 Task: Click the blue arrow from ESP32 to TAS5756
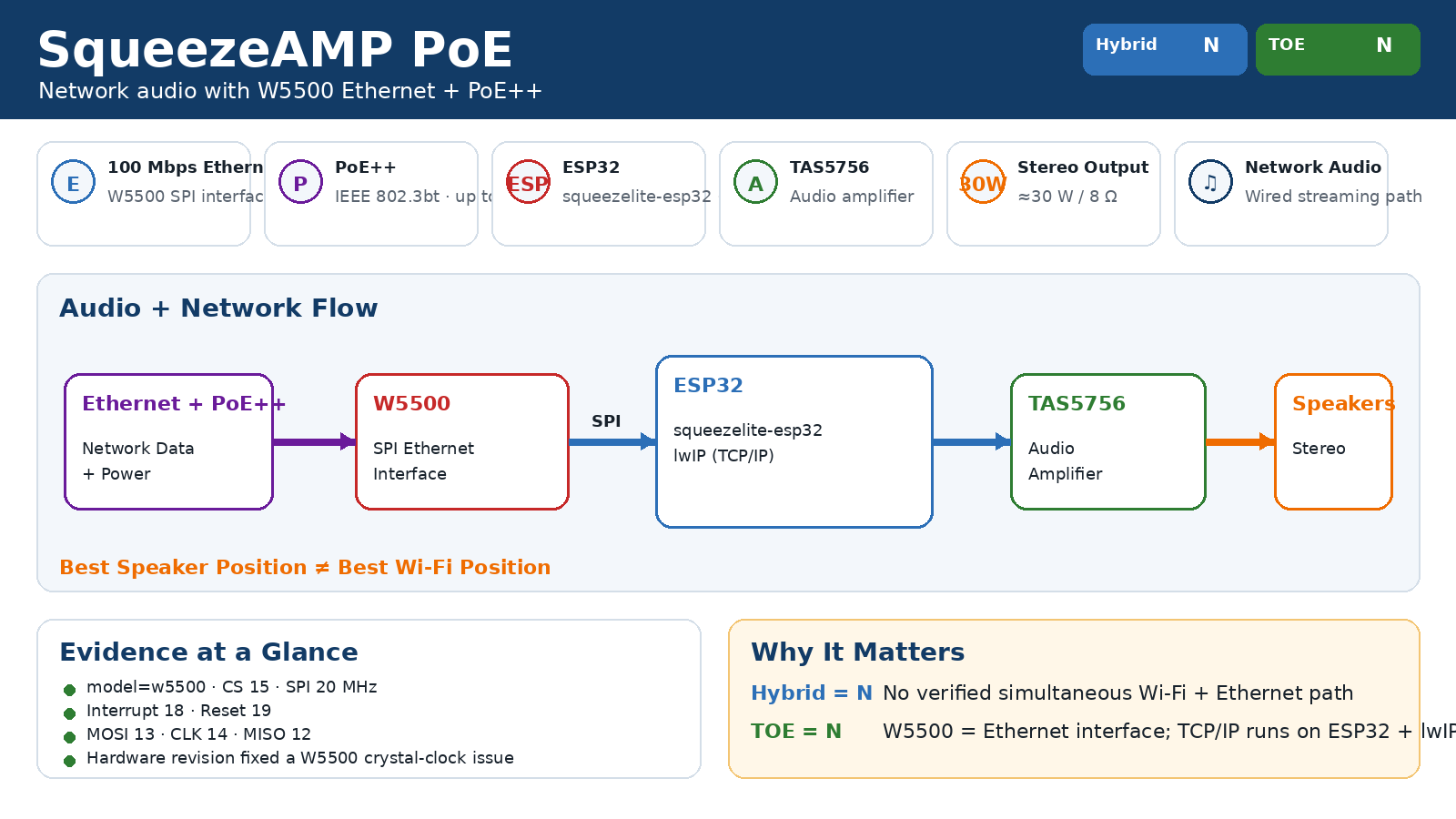pyautogui.click(x=972, y=441)
